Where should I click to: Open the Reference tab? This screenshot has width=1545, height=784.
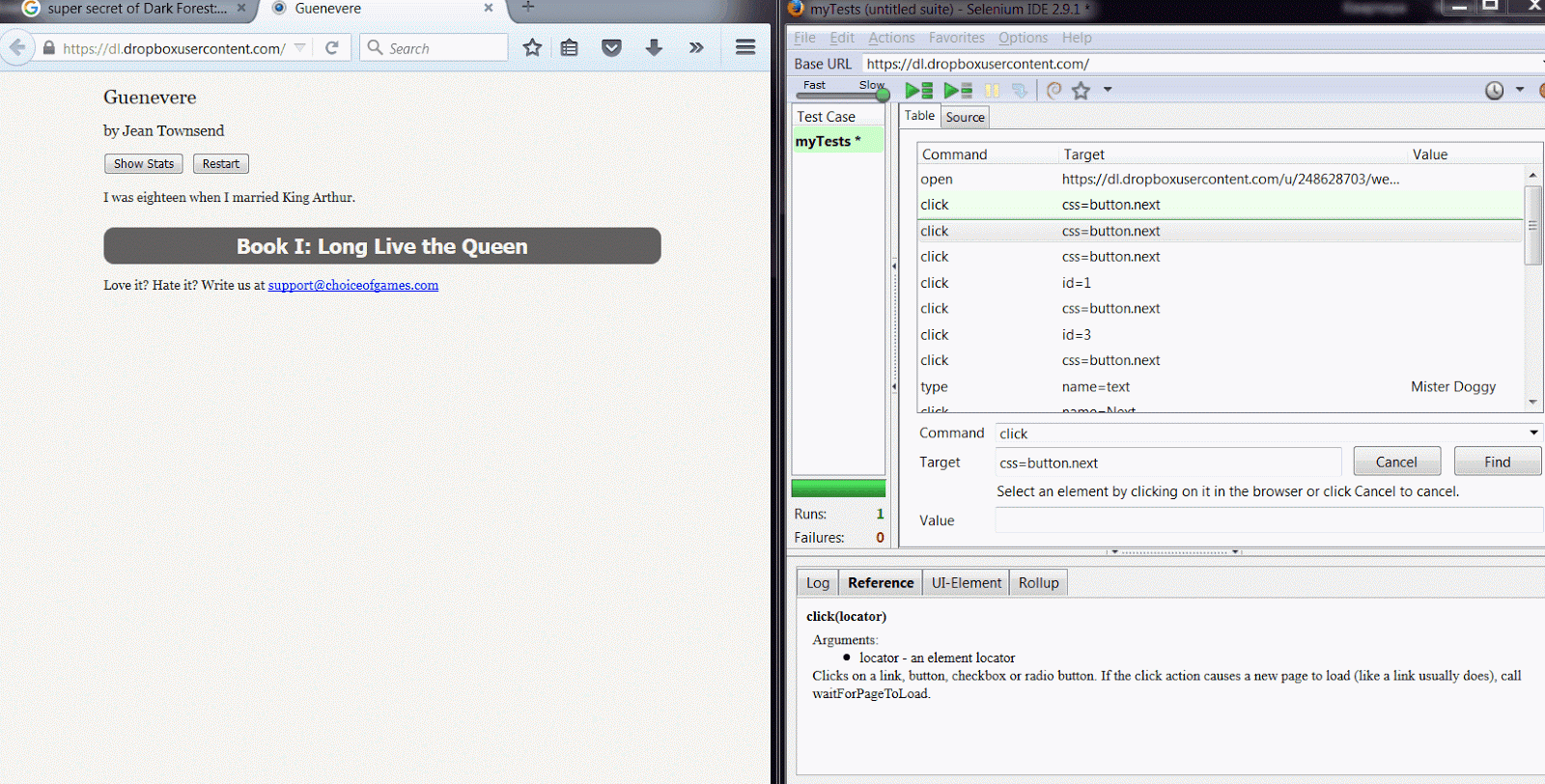coord(881,582)
